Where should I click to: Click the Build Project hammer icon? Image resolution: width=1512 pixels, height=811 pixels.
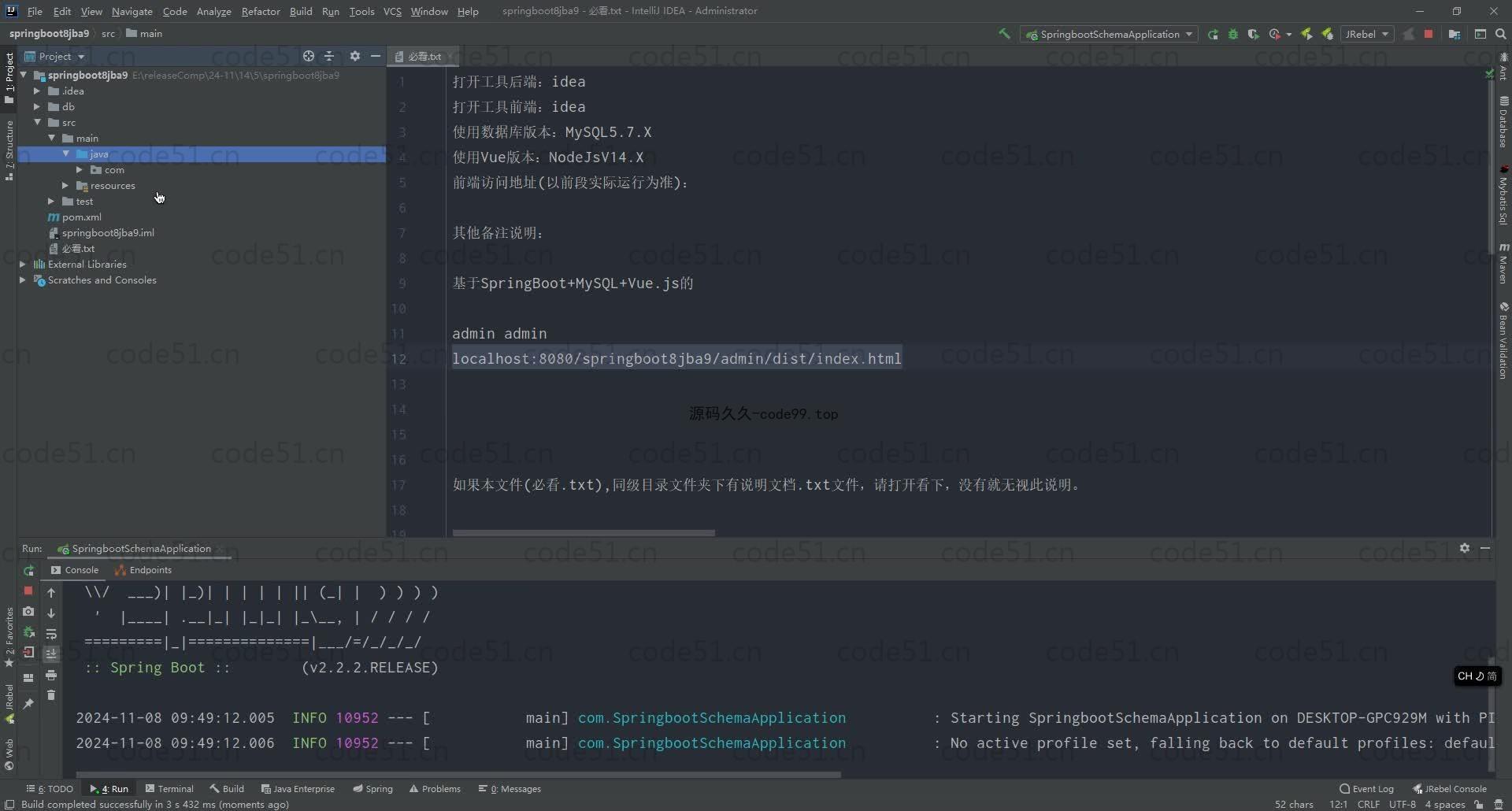click(x=1004, y=34)
